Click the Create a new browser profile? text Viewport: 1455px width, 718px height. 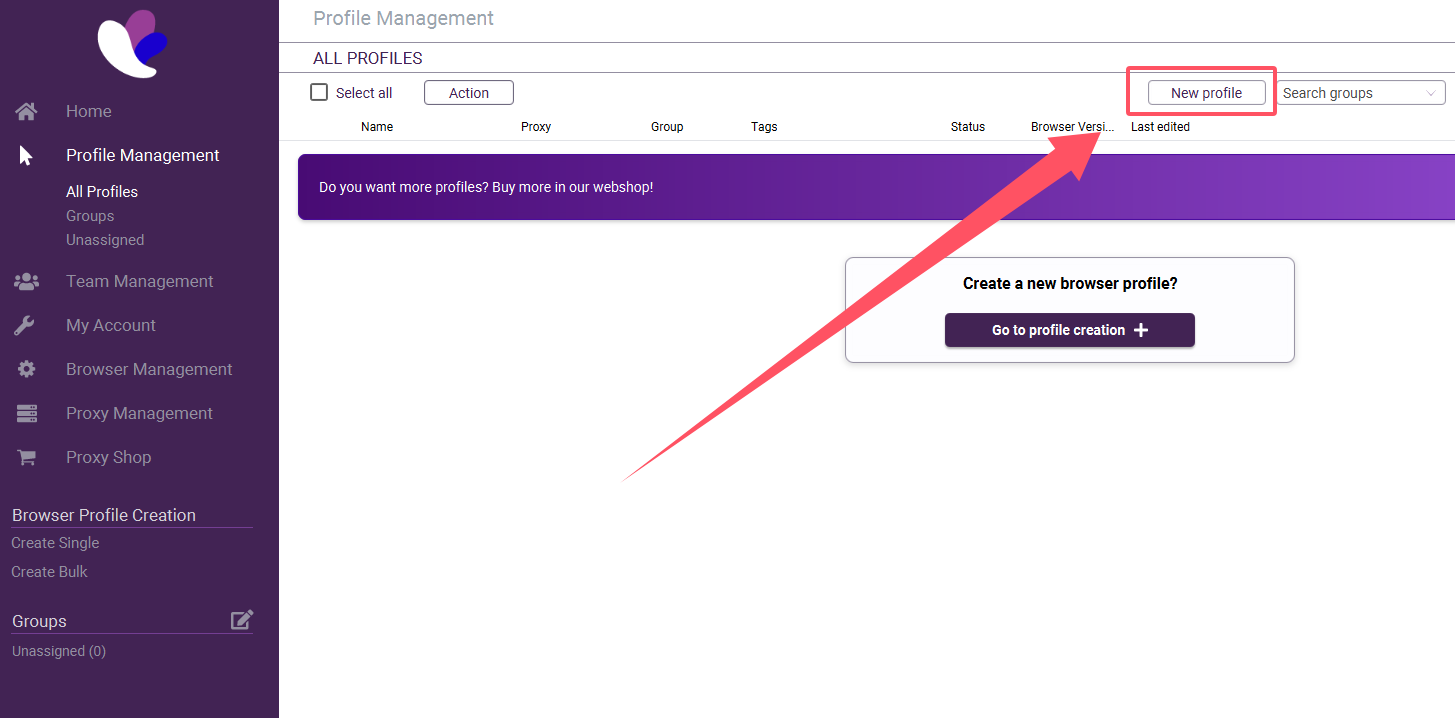pyautogui.click(x=1070, y=284)
